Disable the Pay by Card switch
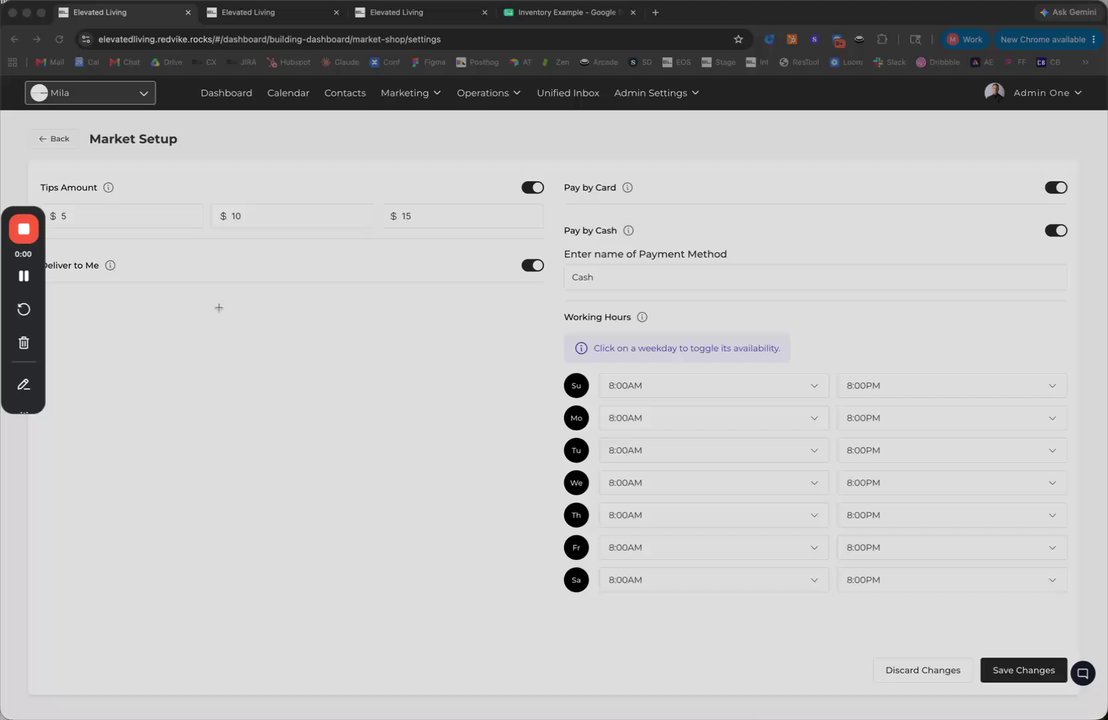Image resolution: width=1108 pixels, height=720 pixels. (1056, 187)
